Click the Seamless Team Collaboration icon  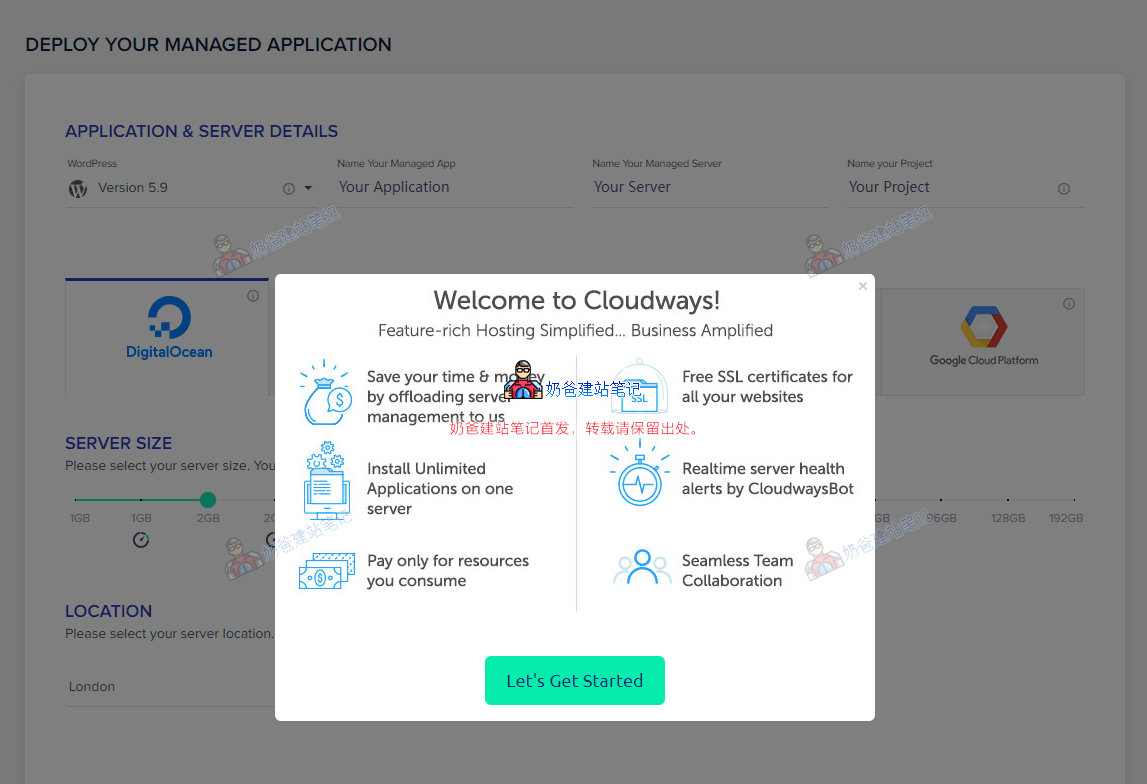pyautogui.click(x=641, y=568)
